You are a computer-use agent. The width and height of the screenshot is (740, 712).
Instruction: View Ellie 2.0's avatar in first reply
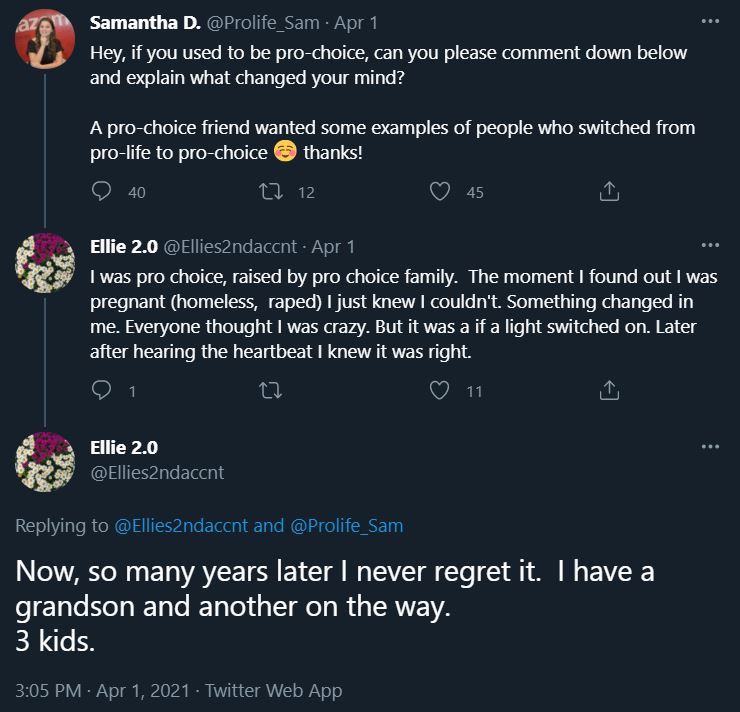tap(45, 263)
